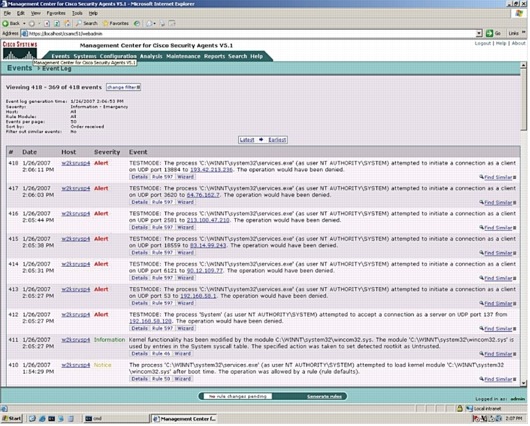Image resolution: width=530 pixels, height=426 pixels.
Task: Click Find Similar for event 414
Action: [498, 278]
